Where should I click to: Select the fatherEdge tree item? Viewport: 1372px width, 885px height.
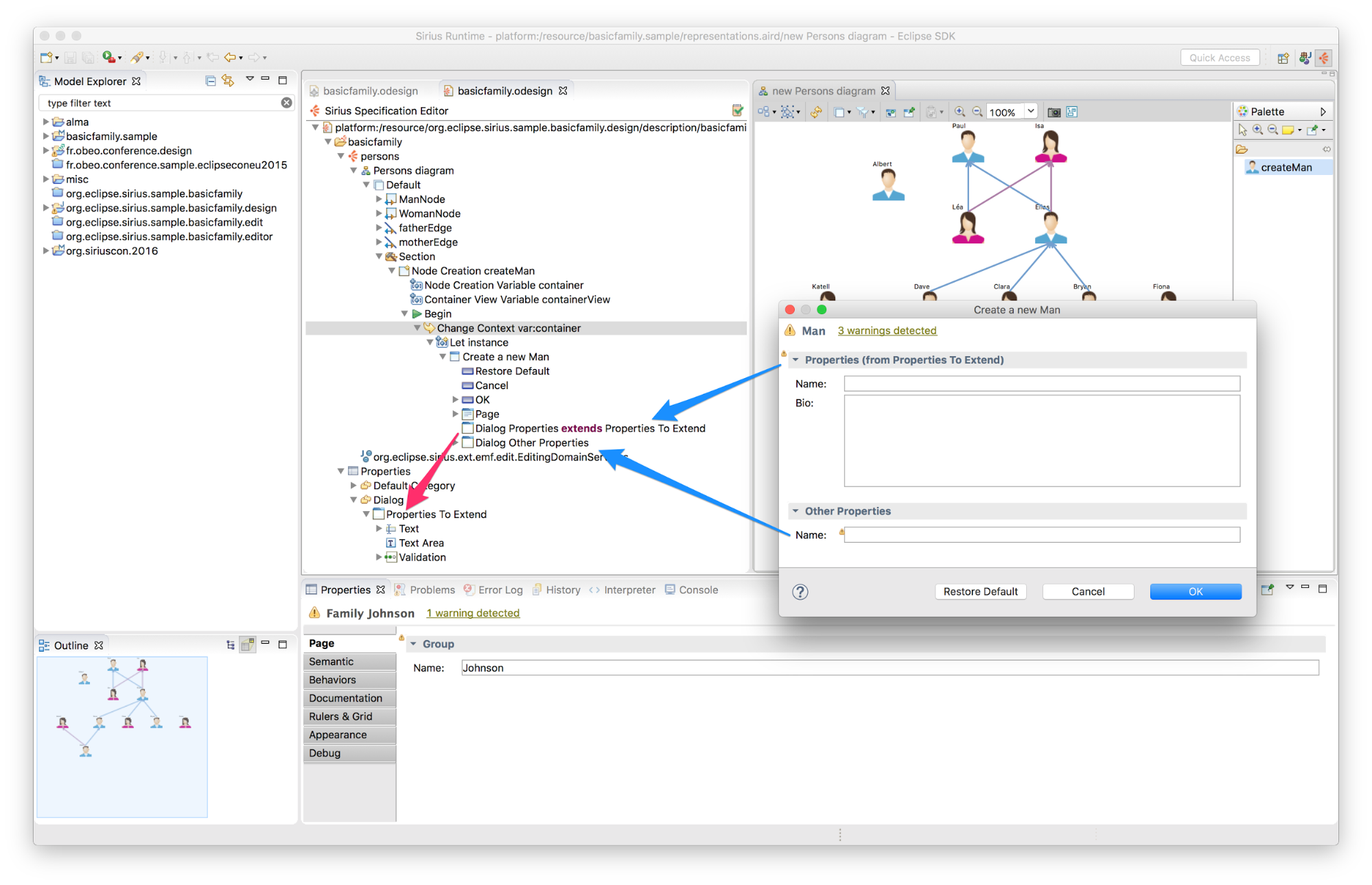(x=417, y=228)
